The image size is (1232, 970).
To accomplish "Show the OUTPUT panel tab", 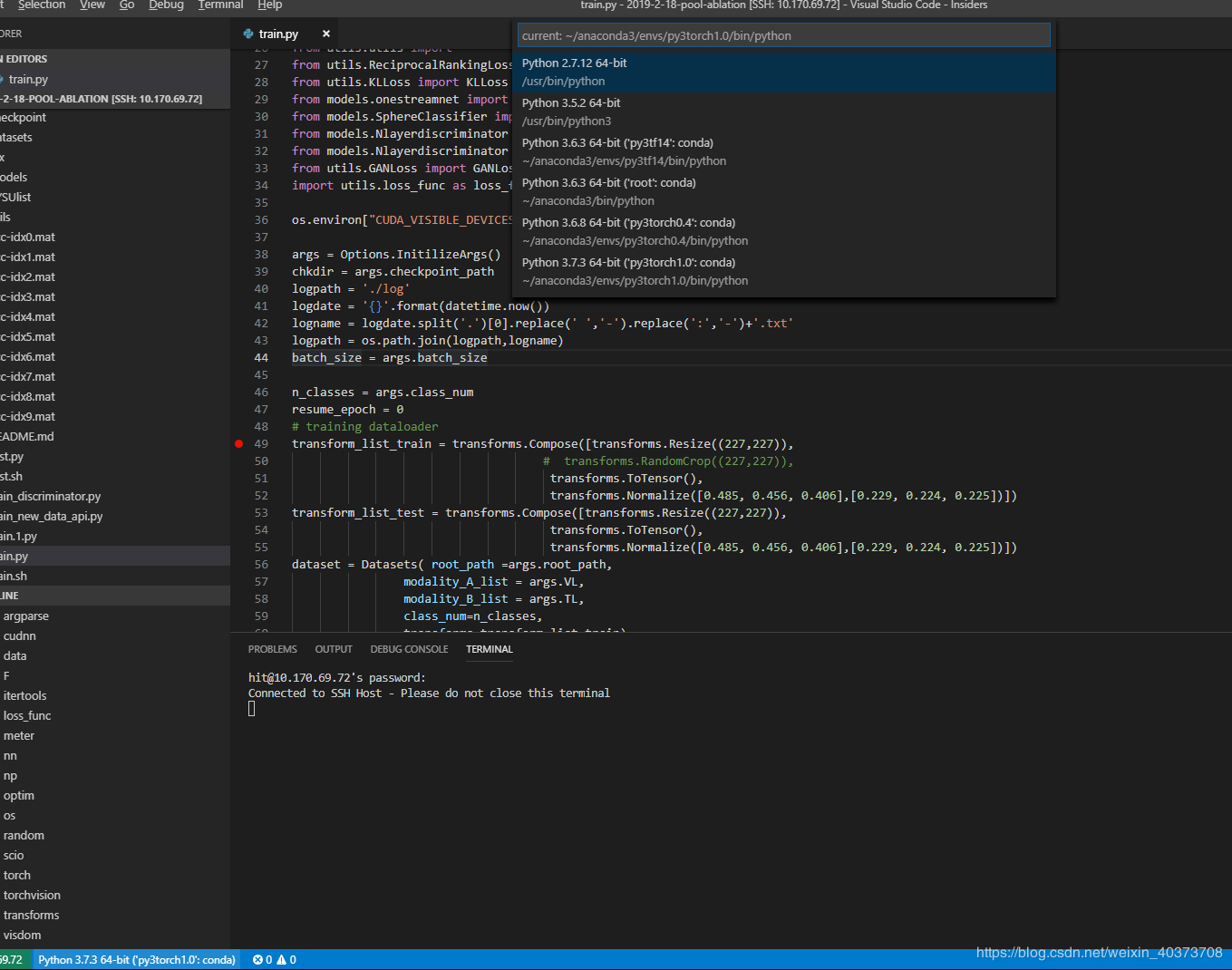I will [334, 649].
